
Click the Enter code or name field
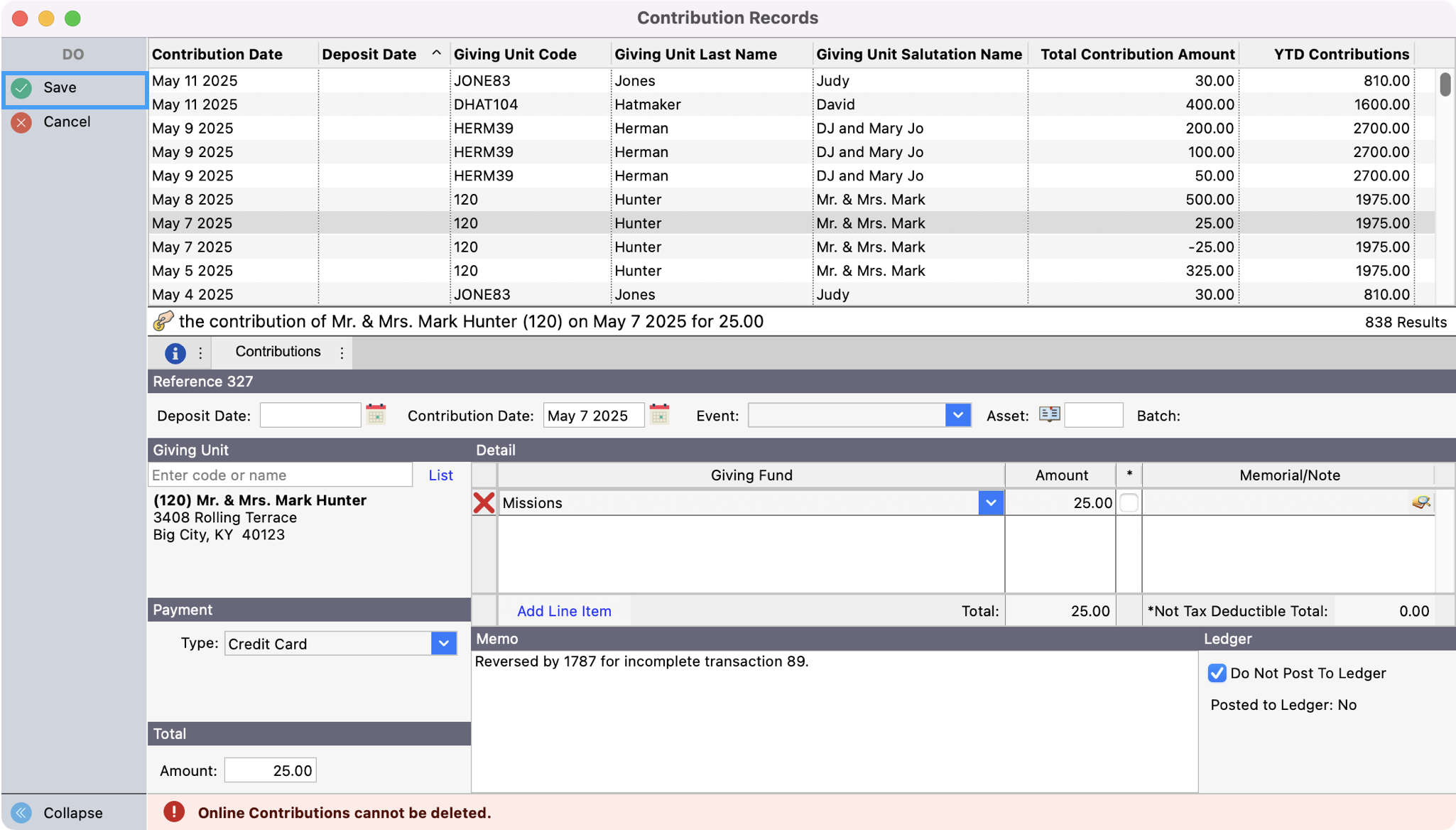click(x=279, y=475)
